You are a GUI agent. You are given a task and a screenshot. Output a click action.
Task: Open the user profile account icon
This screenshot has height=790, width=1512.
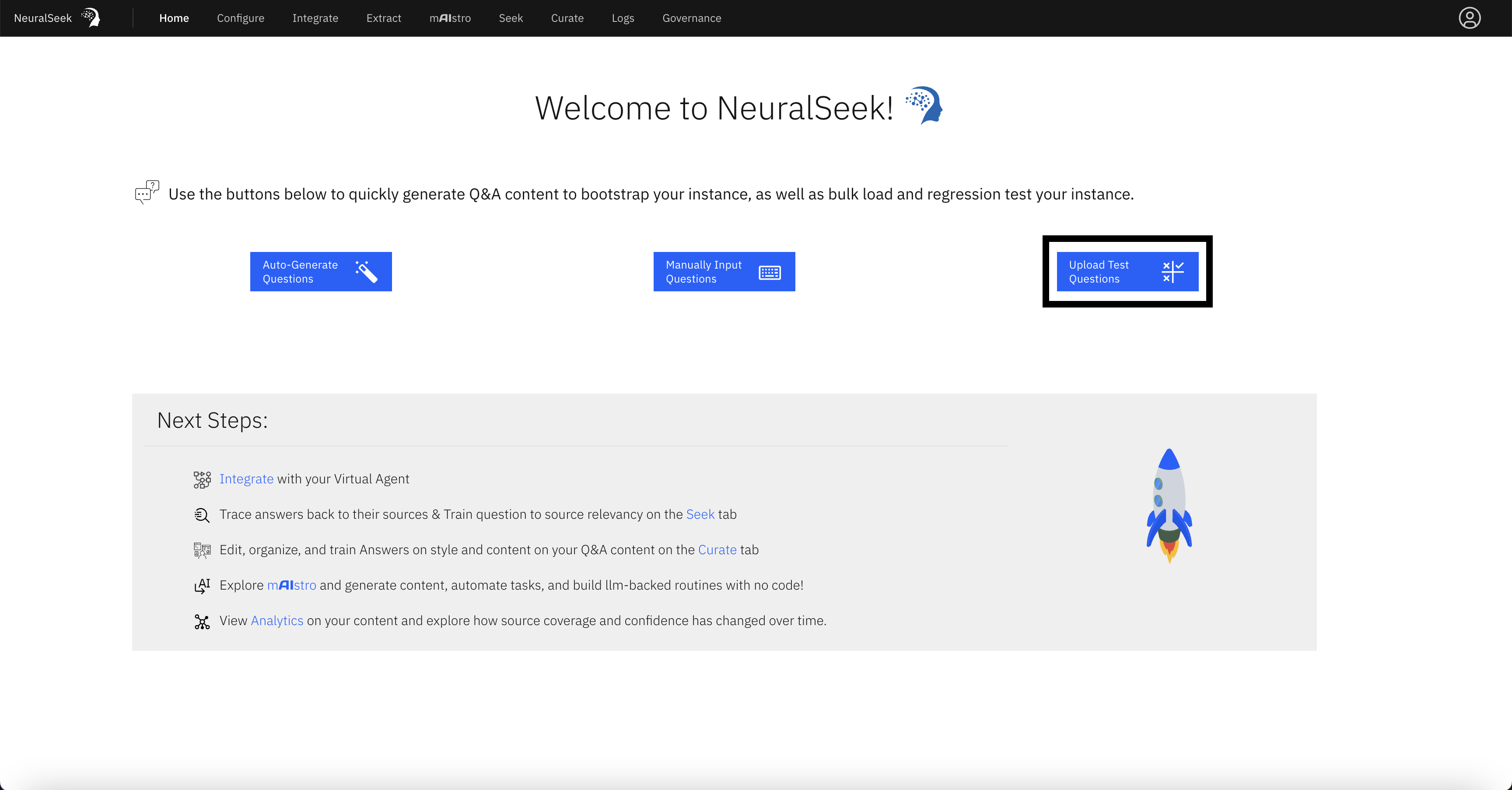pos(1469,18)
